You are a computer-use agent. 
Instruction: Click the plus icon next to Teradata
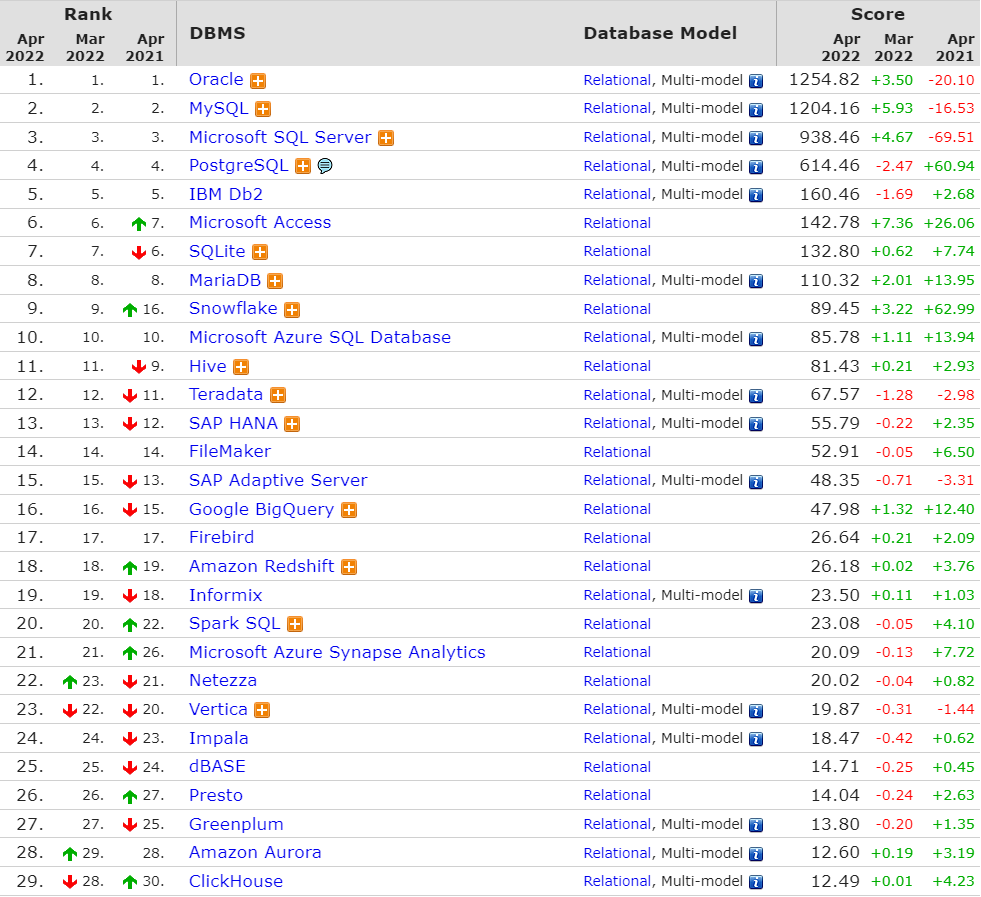point(278,395)
